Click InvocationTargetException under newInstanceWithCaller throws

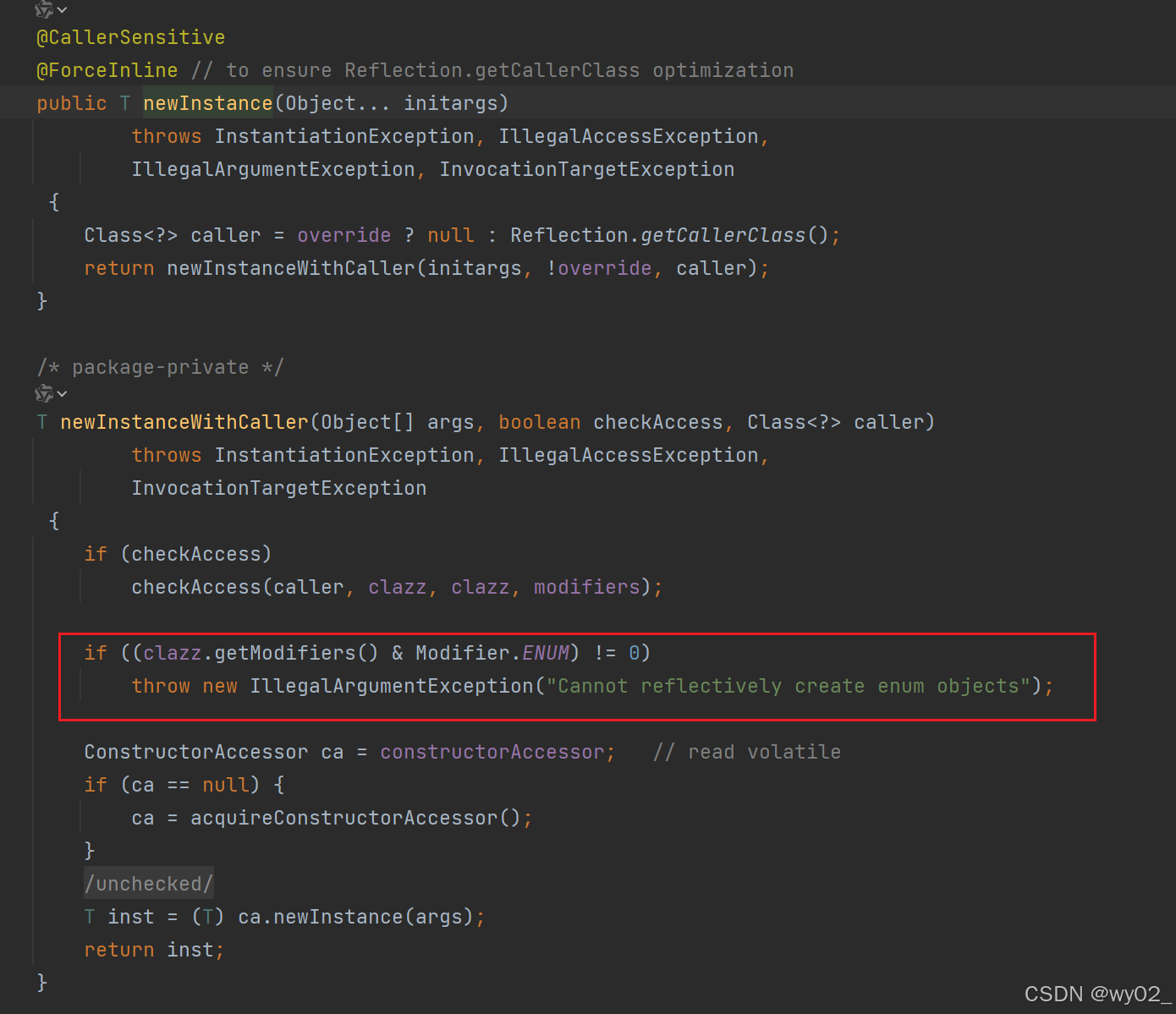tap(279, 488)
